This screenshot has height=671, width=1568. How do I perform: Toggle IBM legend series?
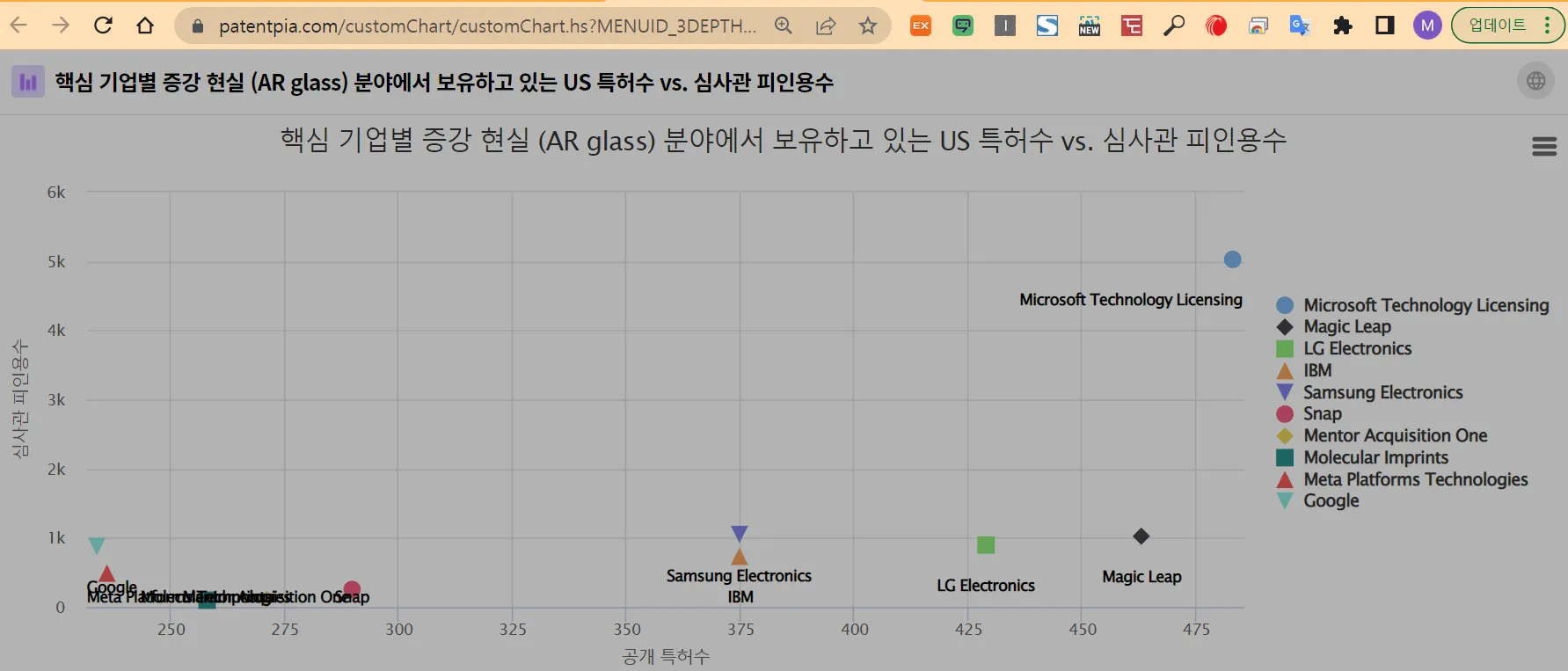(x=1304, y=370)
